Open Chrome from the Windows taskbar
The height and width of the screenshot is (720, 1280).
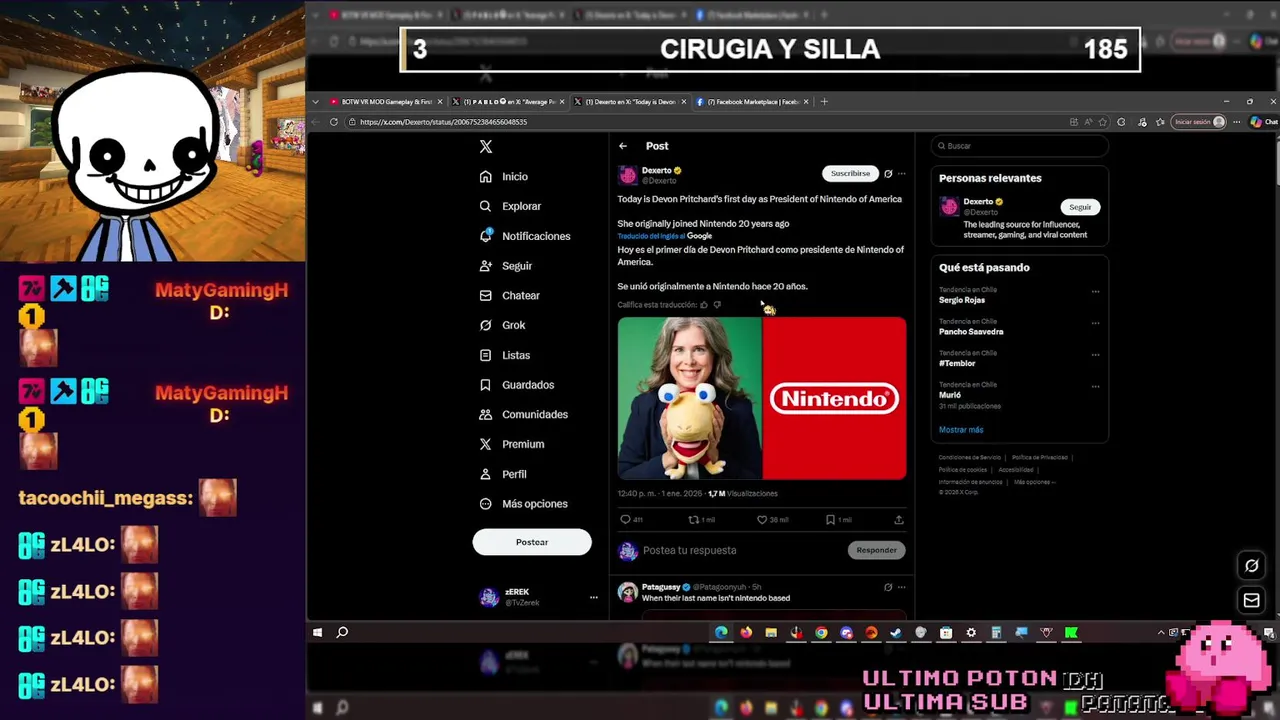point(821,632)
